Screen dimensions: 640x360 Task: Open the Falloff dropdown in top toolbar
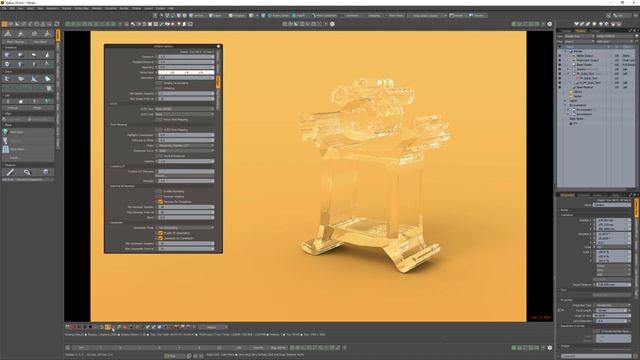tap(300, 16)
